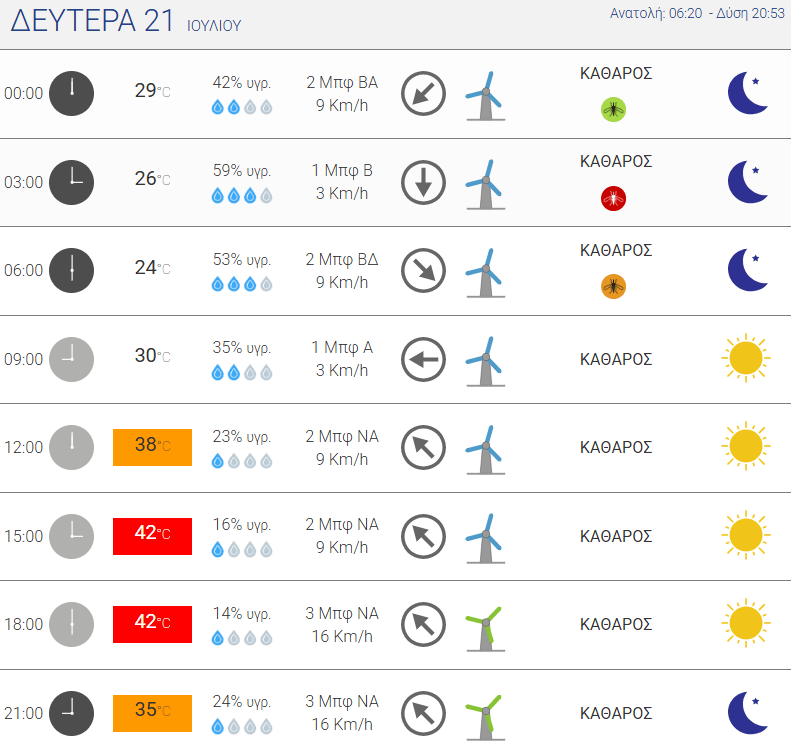Click the sun icon in the 15:00 row
The image size is (791, 746).
coord(746,535)
